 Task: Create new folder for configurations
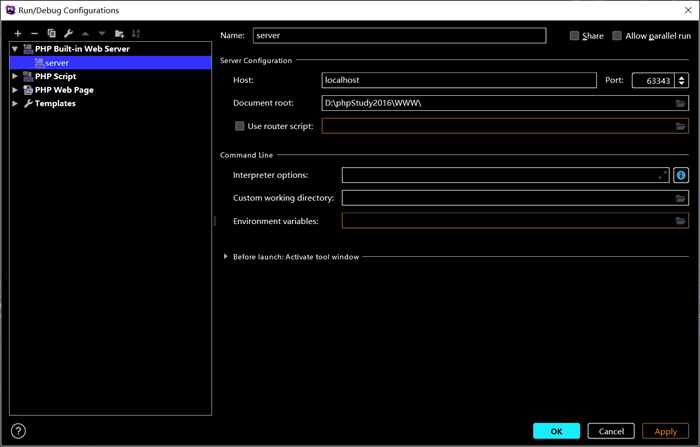[x=119, y=33]
